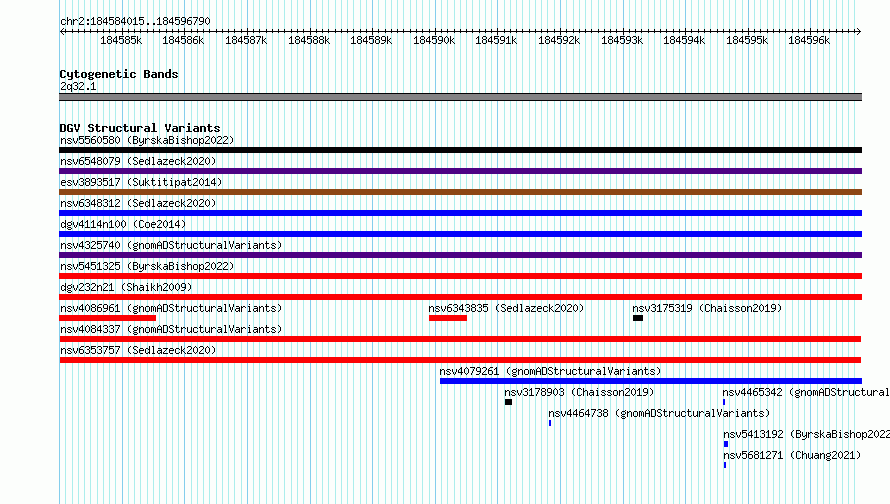Open nsv6353757 (Sedlazeck2020) label
Viewport: 890px width, 504px height.
point(138,350)
